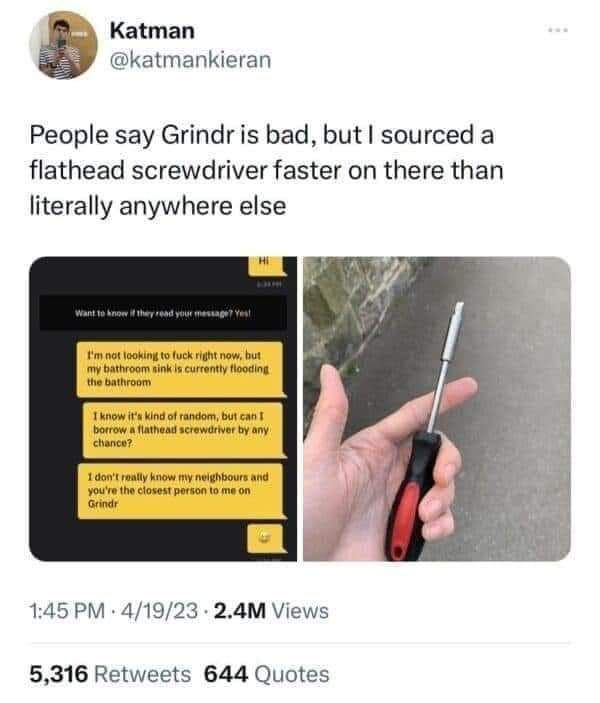Tap the laughing emoji chat bubble

pos(265,538)
